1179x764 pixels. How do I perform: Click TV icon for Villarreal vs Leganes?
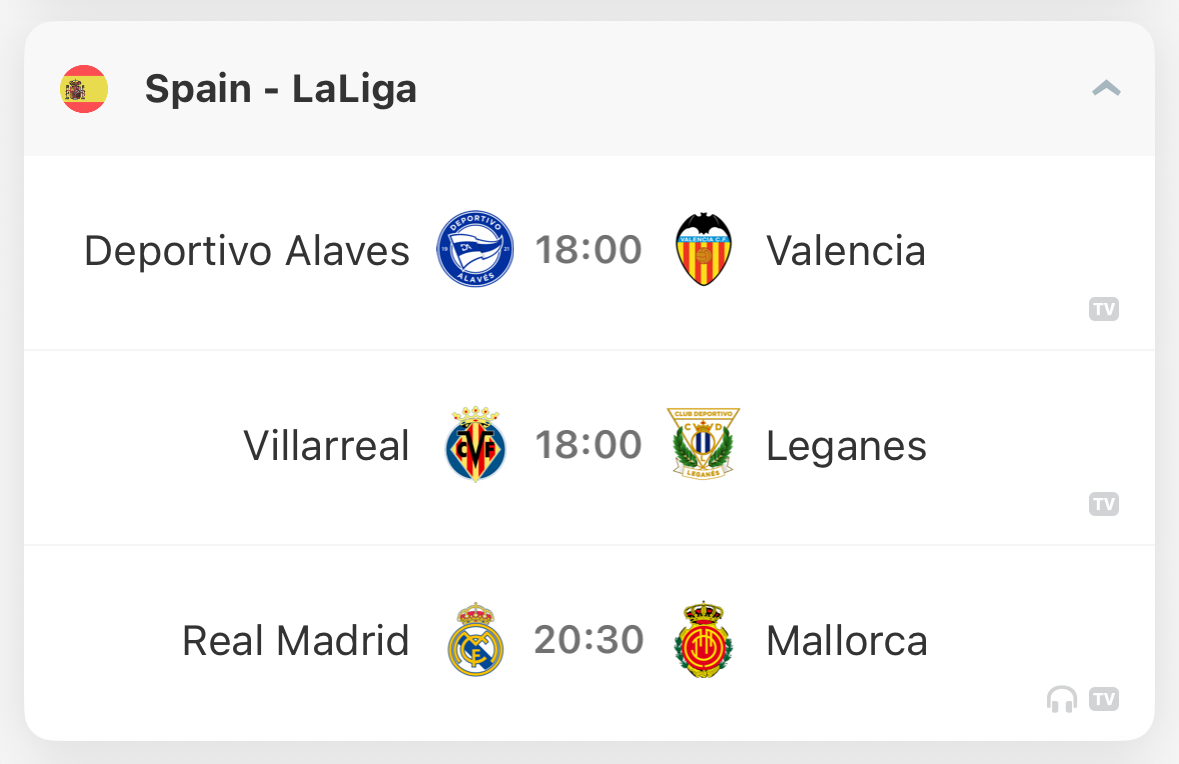pyautogui.click(x=1104, y=504)
